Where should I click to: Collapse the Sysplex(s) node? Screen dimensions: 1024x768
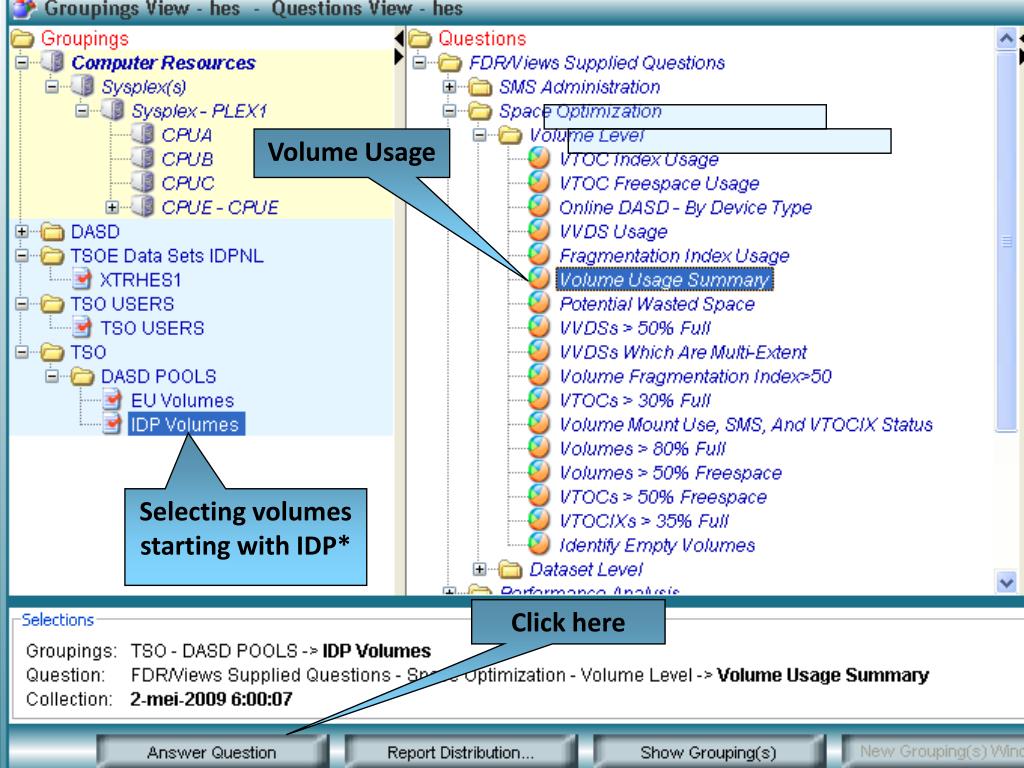52,87
